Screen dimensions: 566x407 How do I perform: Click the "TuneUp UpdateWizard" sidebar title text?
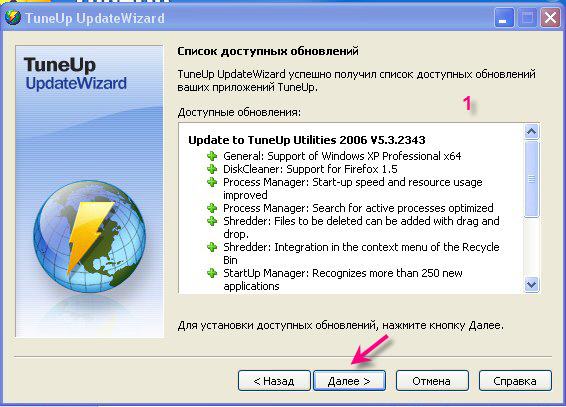[x=75, y=74]
